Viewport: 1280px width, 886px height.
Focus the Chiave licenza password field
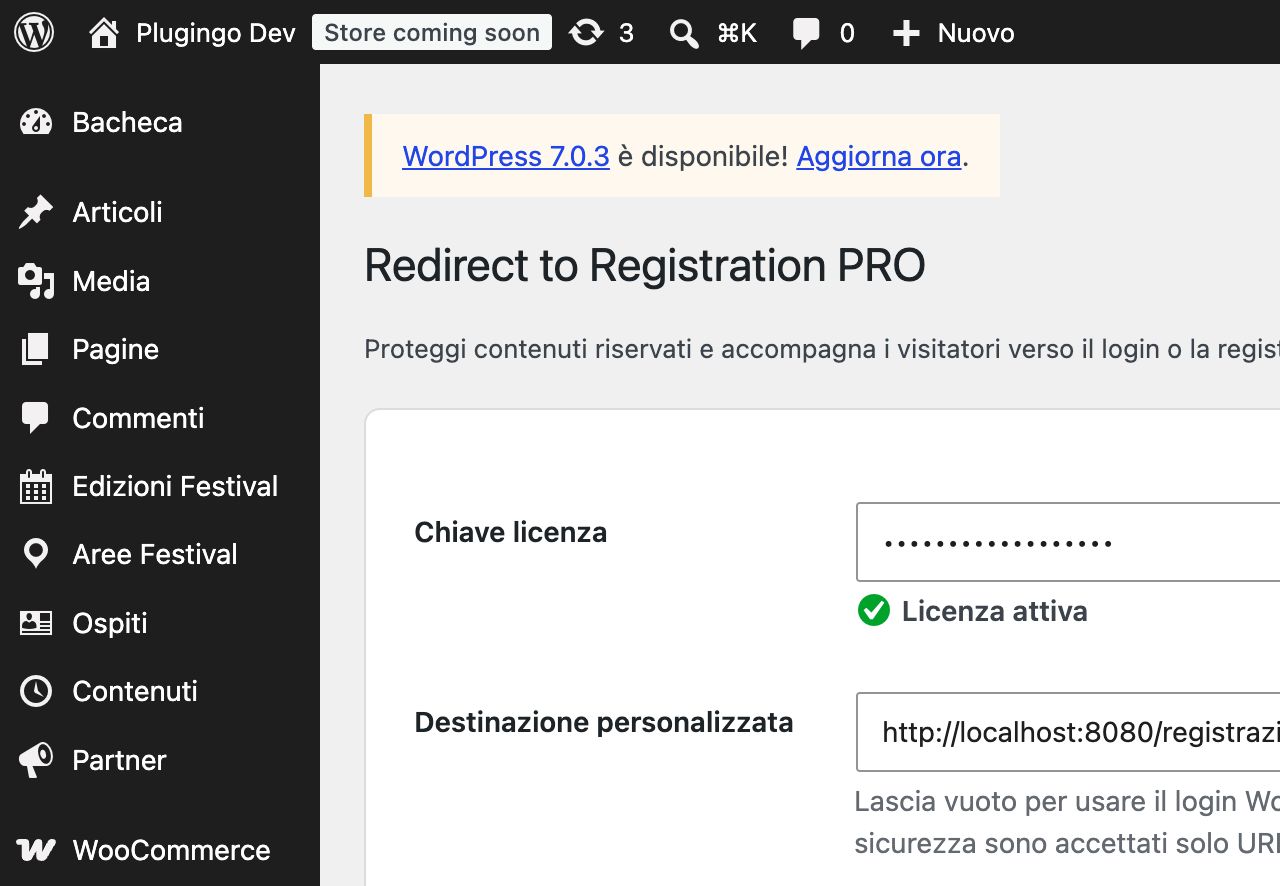[1068, 542]
